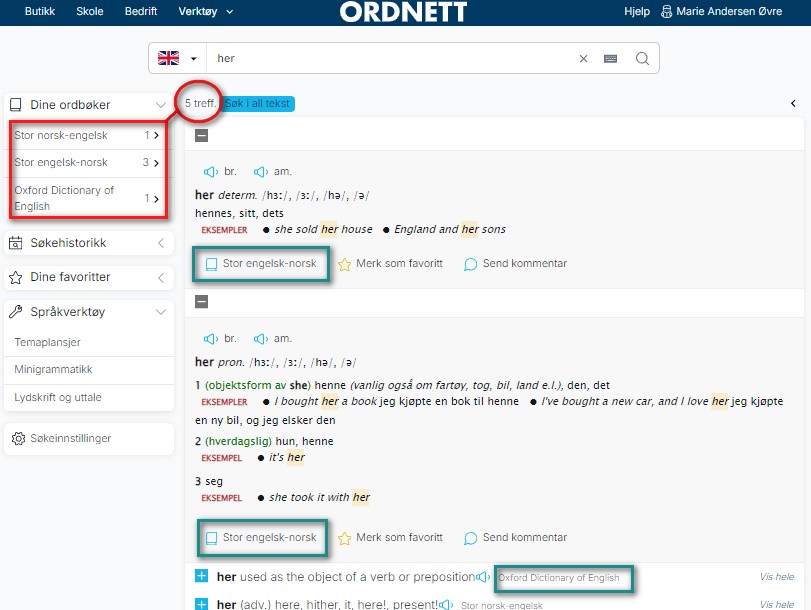Viewport: 811px width, 610px height.
Task: Click comment bubble icon in 'her determ.' entry
Action: pos(470,264)
